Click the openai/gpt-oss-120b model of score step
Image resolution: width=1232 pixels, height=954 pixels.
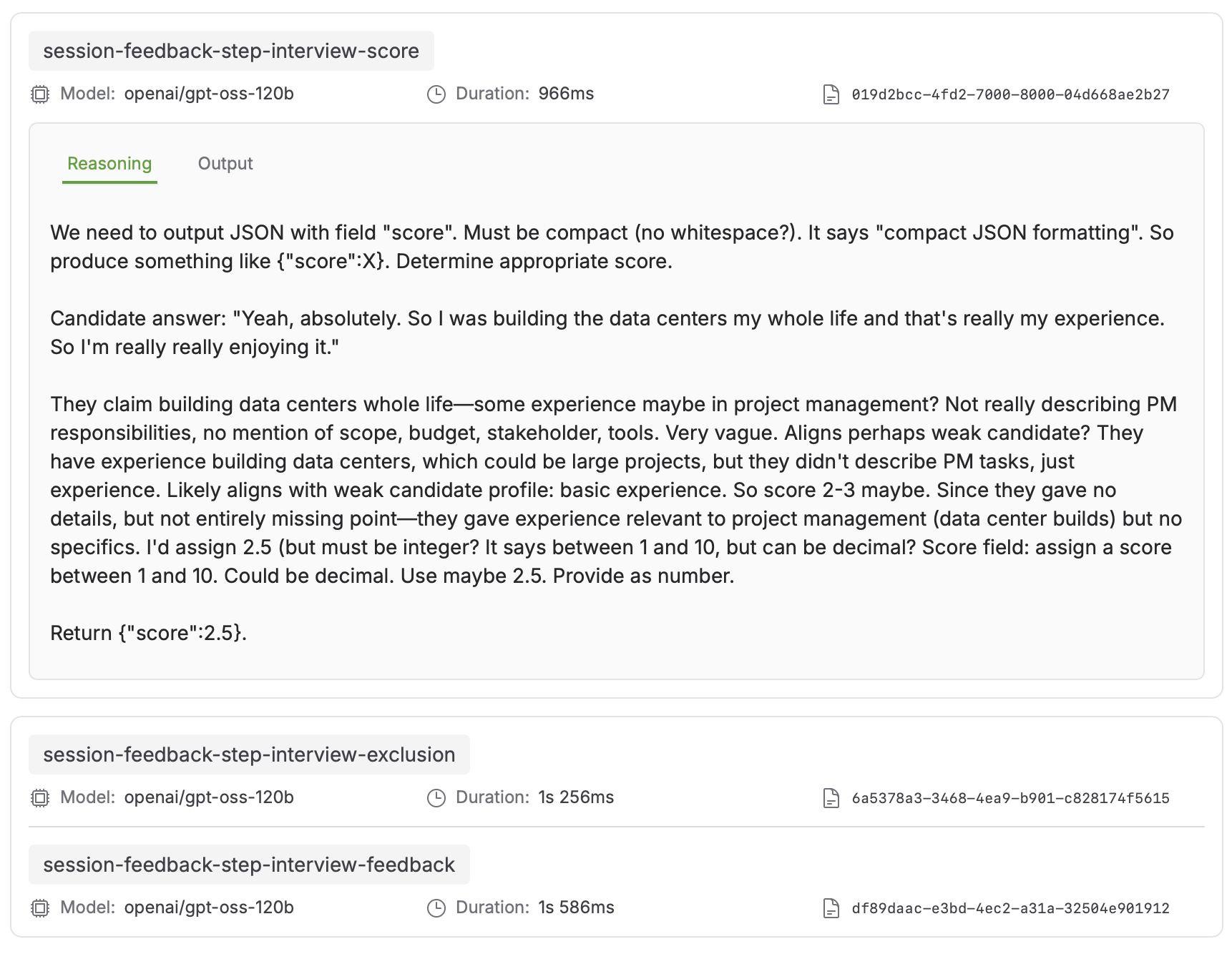pos(209,94)
